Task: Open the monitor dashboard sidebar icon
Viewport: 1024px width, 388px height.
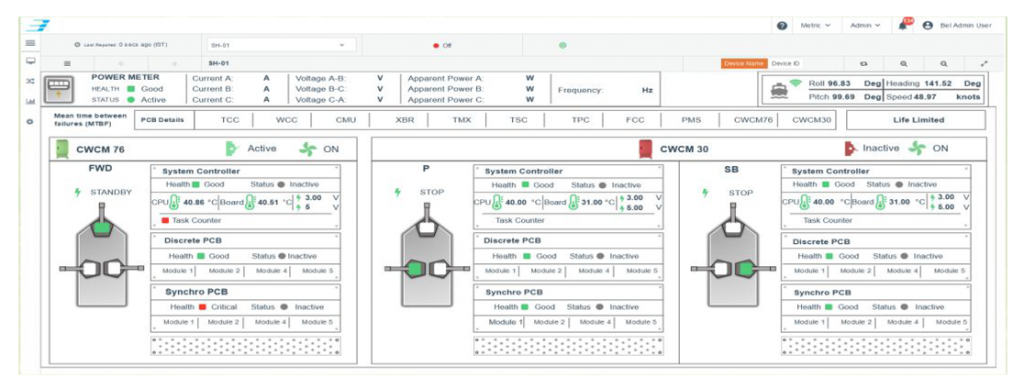Action: click(30, 61)
